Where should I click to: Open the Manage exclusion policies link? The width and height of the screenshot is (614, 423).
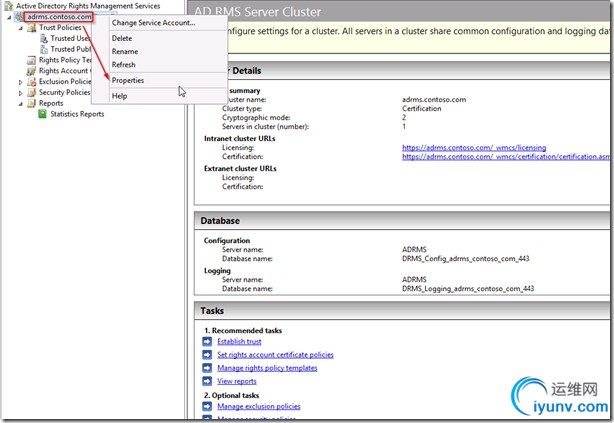point(259,407)
